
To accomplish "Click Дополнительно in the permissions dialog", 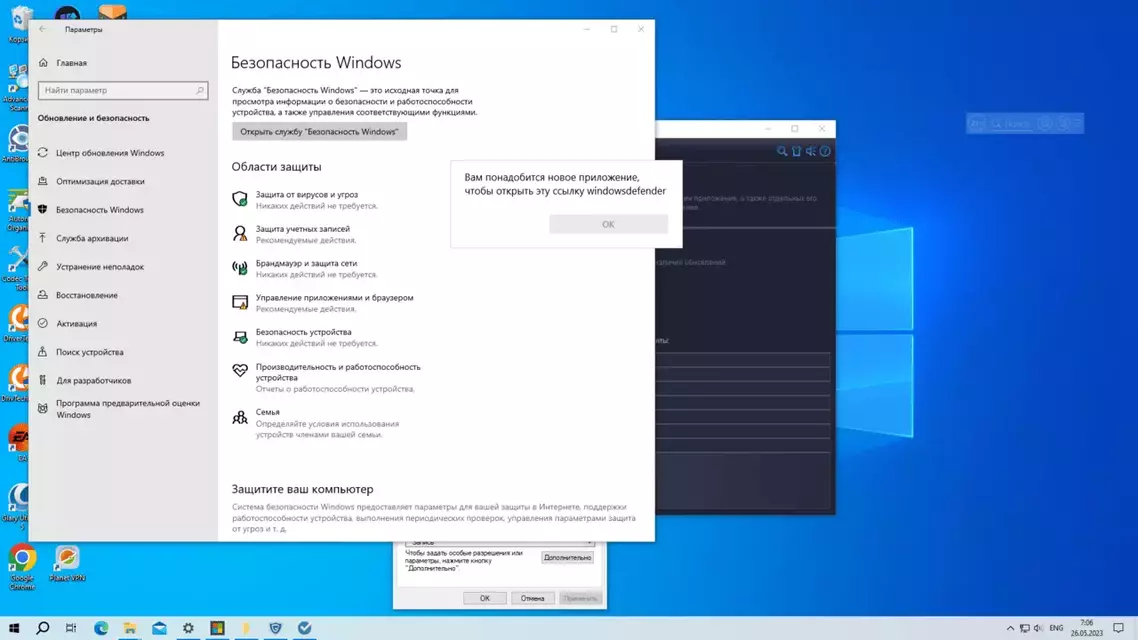I will [x=568, y=557].
